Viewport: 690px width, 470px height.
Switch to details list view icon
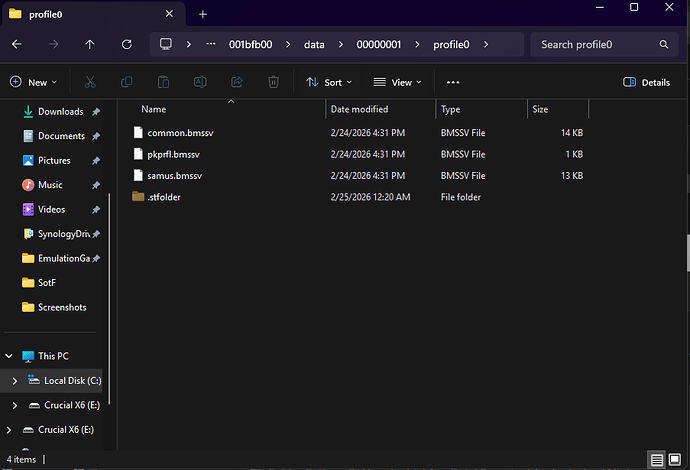tap(657, 459)
